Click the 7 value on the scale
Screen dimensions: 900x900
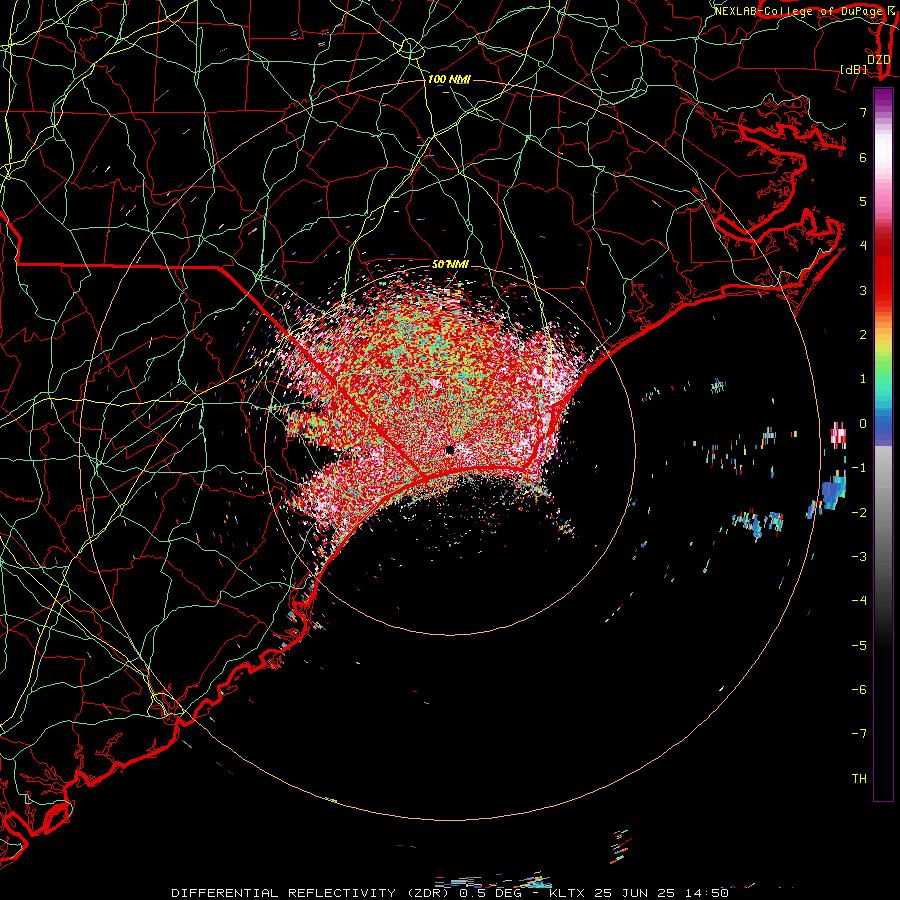click(863, 112)
